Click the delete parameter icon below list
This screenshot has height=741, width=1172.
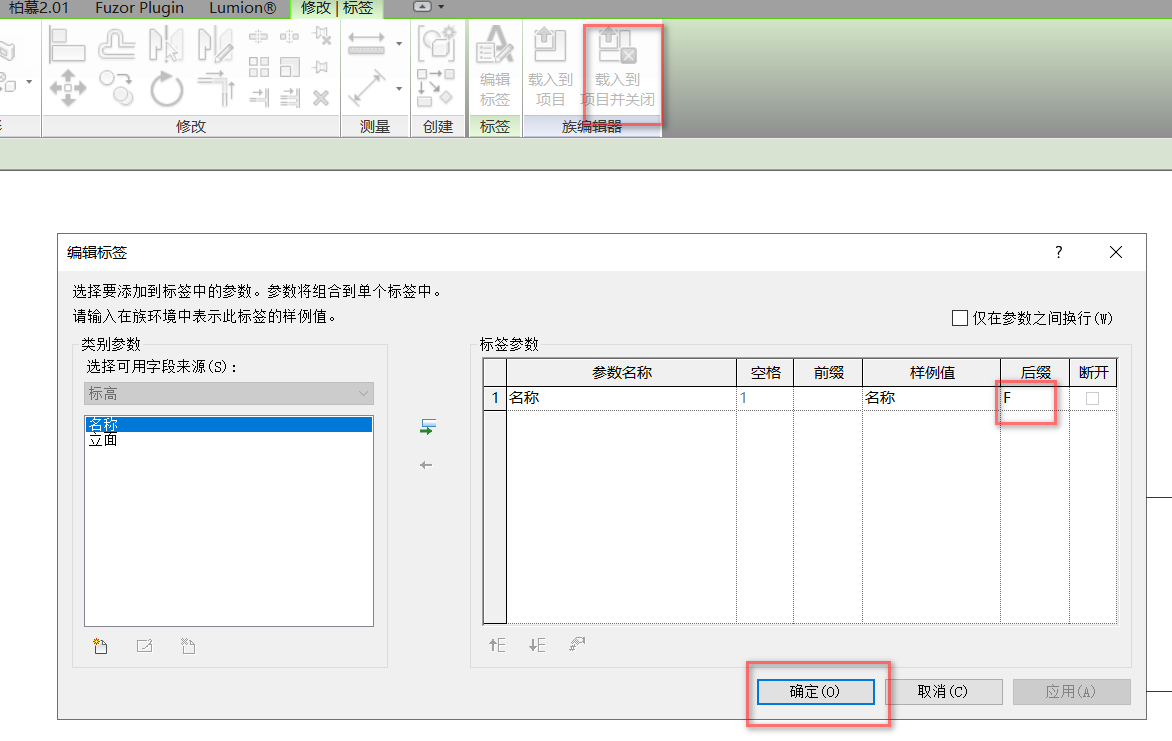pos(188,646)
